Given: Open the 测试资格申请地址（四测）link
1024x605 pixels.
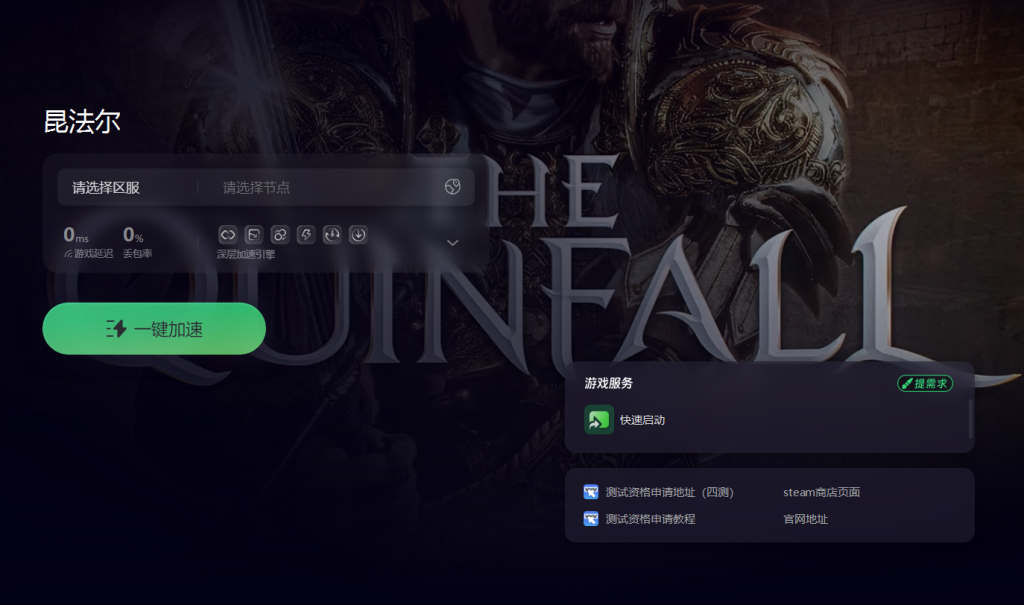Looking at the screenshot, I should [669, 492].
